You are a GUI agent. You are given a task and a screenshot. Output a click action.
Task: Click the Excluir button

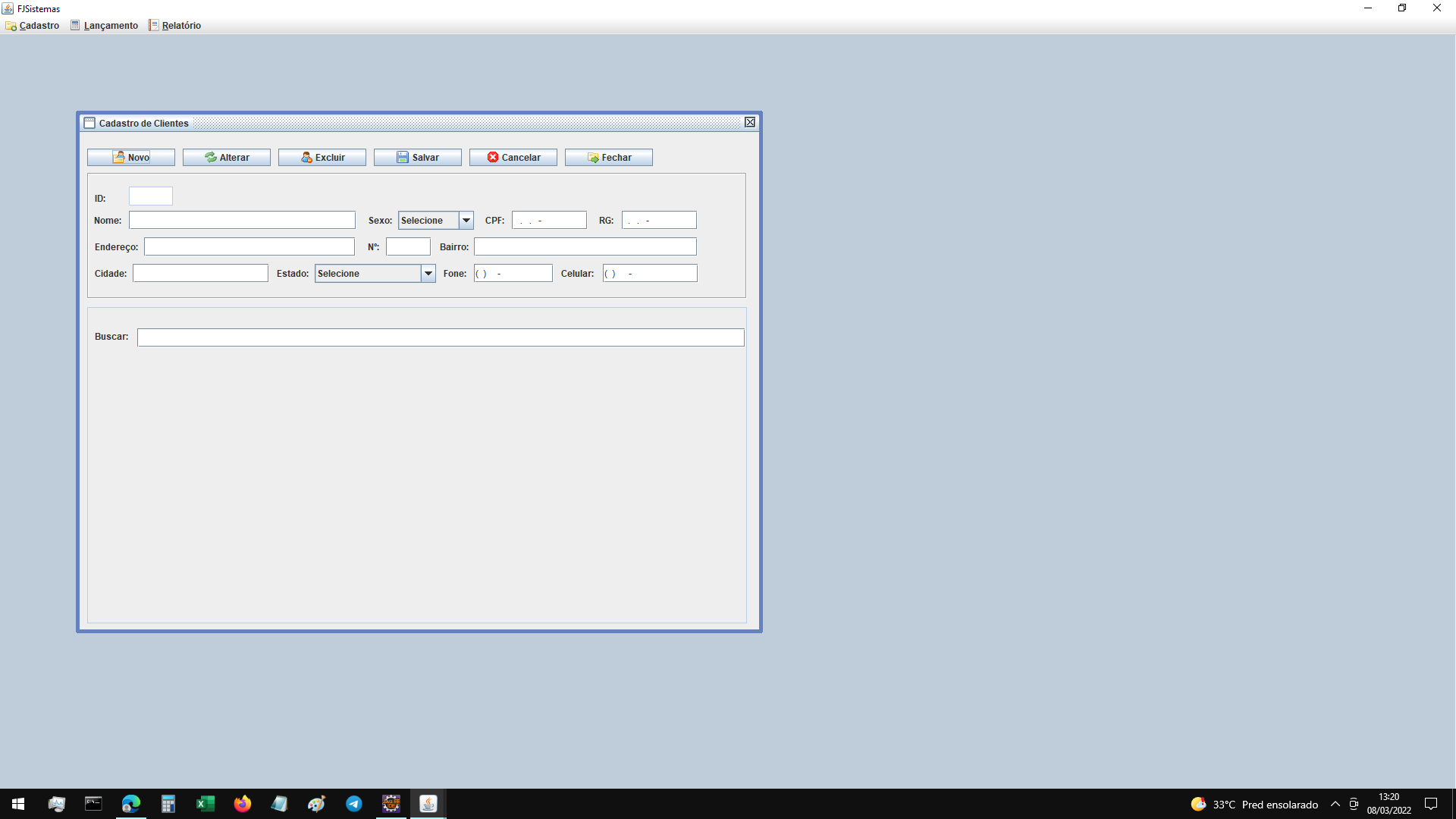[322, 157]
